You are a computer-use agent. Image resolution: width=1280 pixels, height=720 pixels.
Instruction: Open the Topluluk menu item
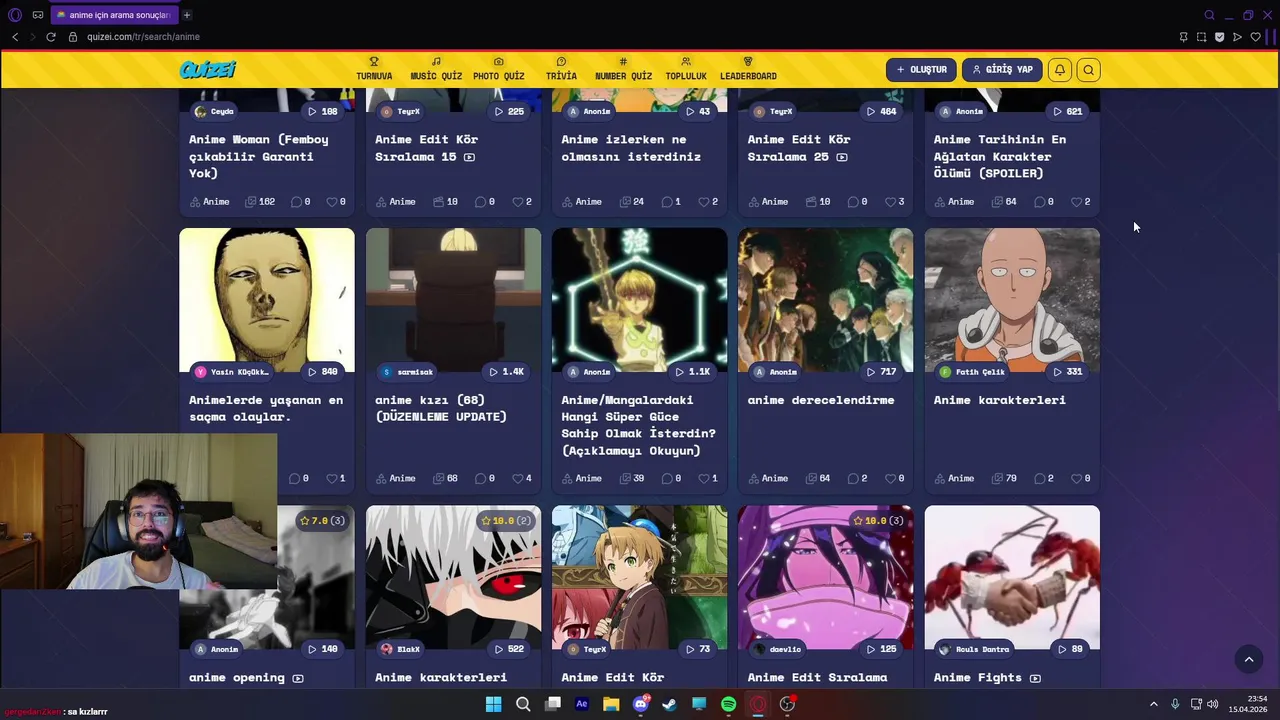tap(686, 69)
